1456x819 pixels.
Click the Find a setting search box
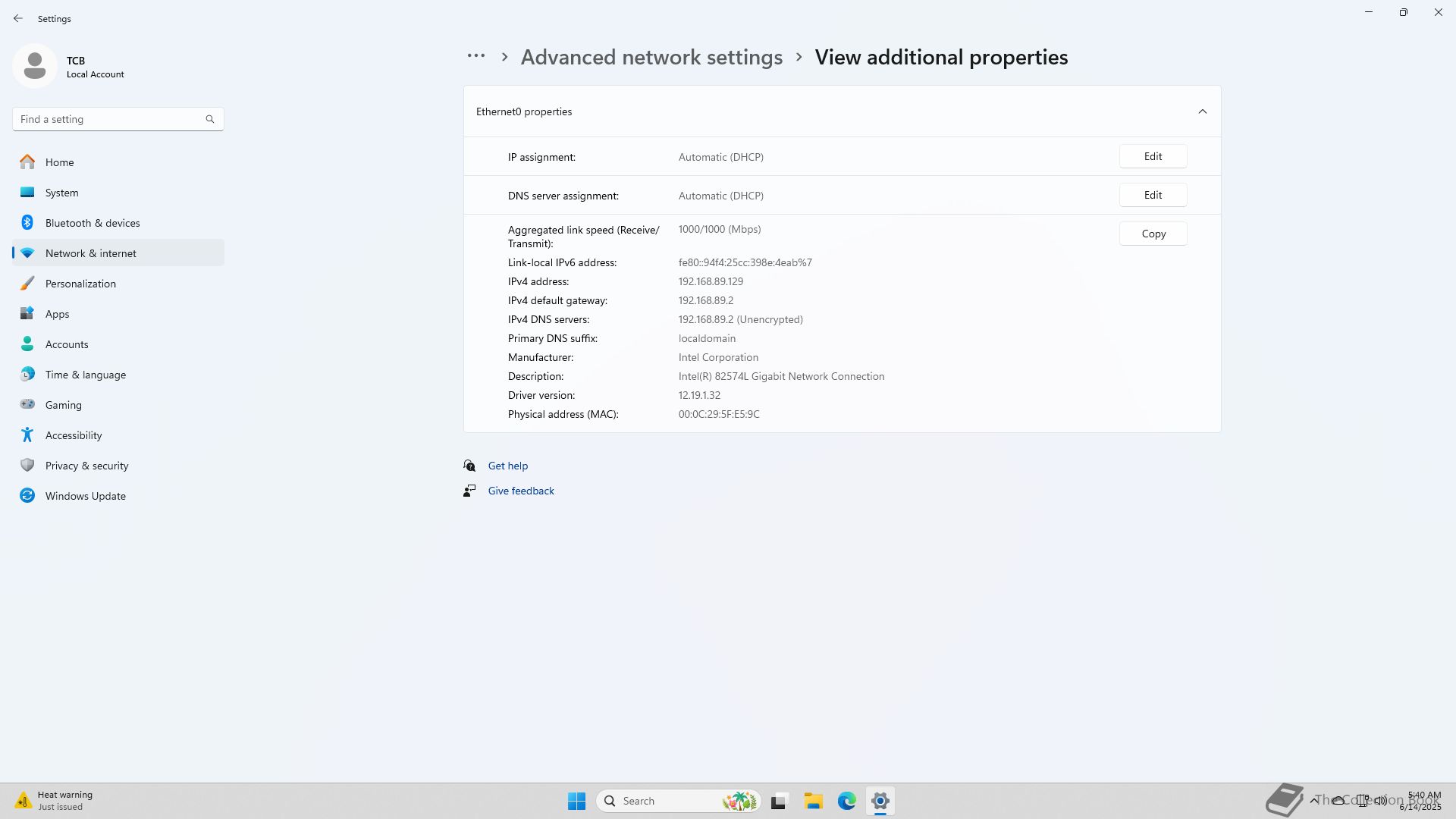pos(110,119)
